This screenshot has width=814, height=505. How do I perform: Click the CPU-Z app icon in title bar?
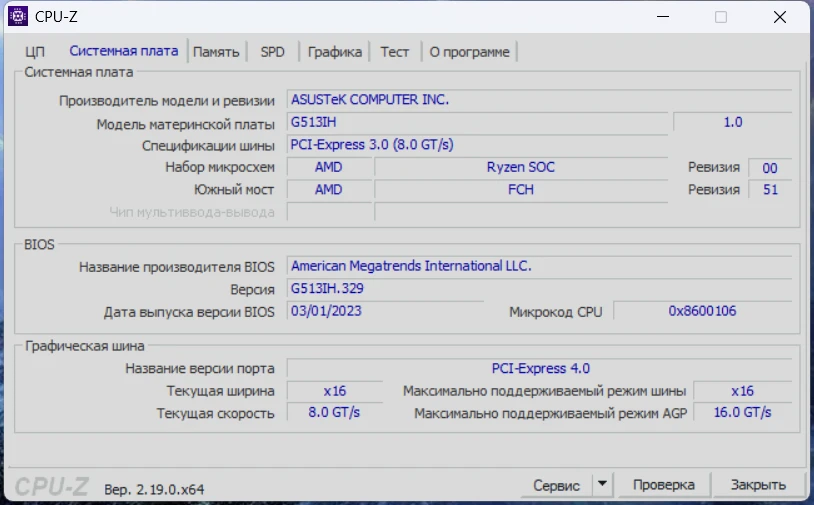point(18,16)
